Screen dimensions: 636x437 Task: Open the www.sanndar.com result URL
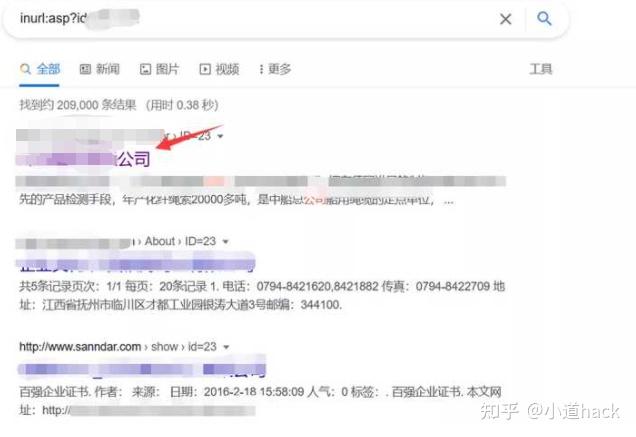(80, 347)
